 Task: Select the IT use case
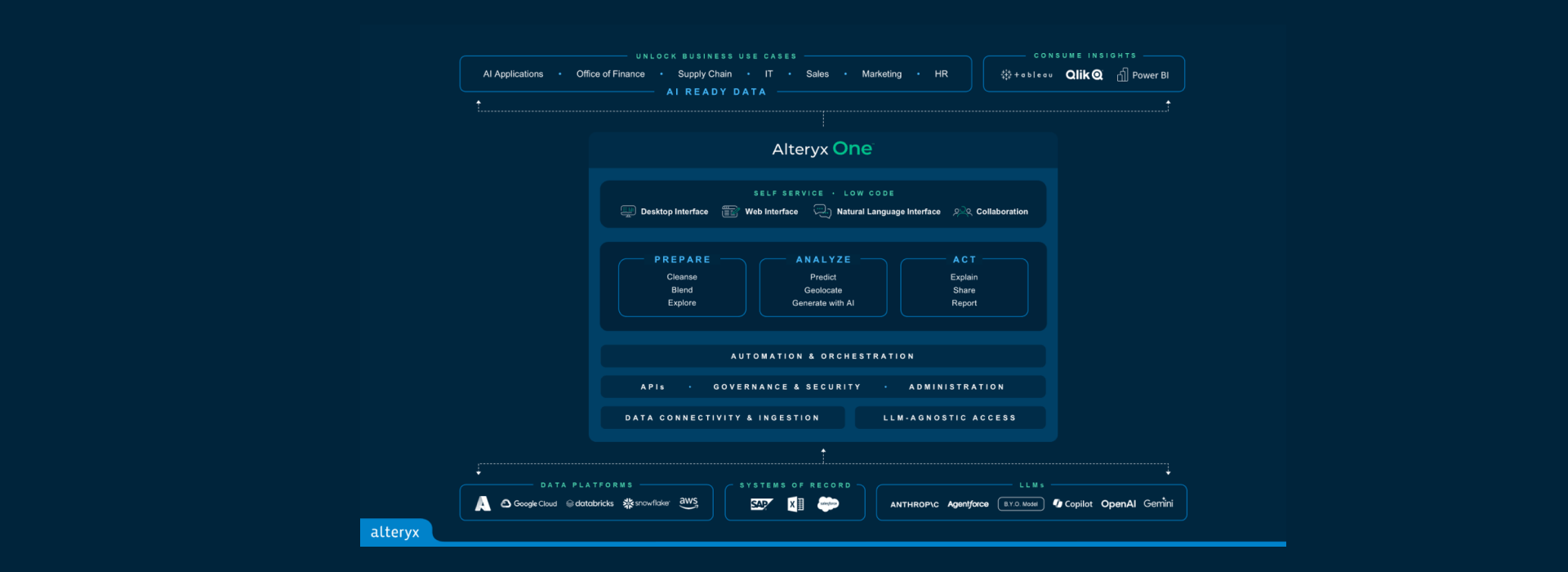coord(768,74)
